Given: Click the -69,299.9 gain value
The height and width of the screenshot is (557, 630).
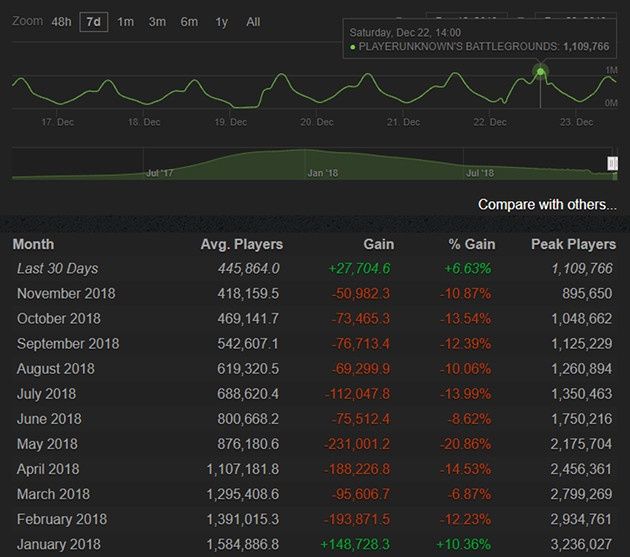Looking at the screenshot, I should pos(361,369).
